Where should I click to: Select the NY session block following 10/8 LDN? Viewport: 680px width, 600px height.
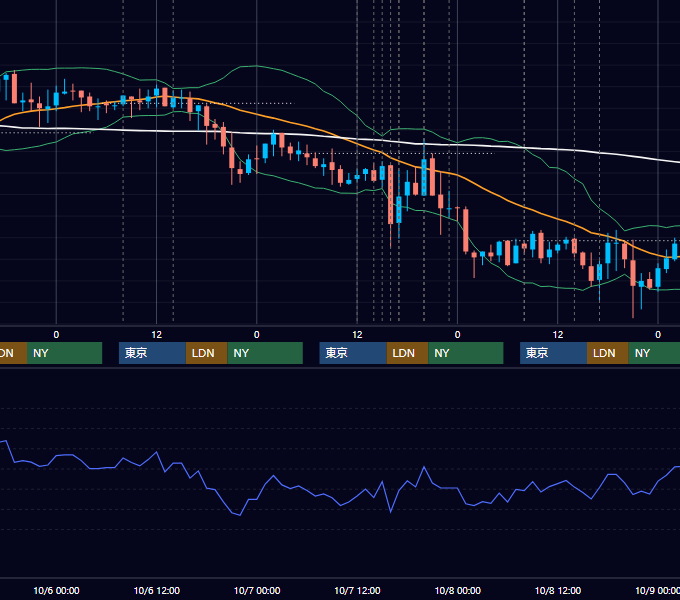(654, 353)
